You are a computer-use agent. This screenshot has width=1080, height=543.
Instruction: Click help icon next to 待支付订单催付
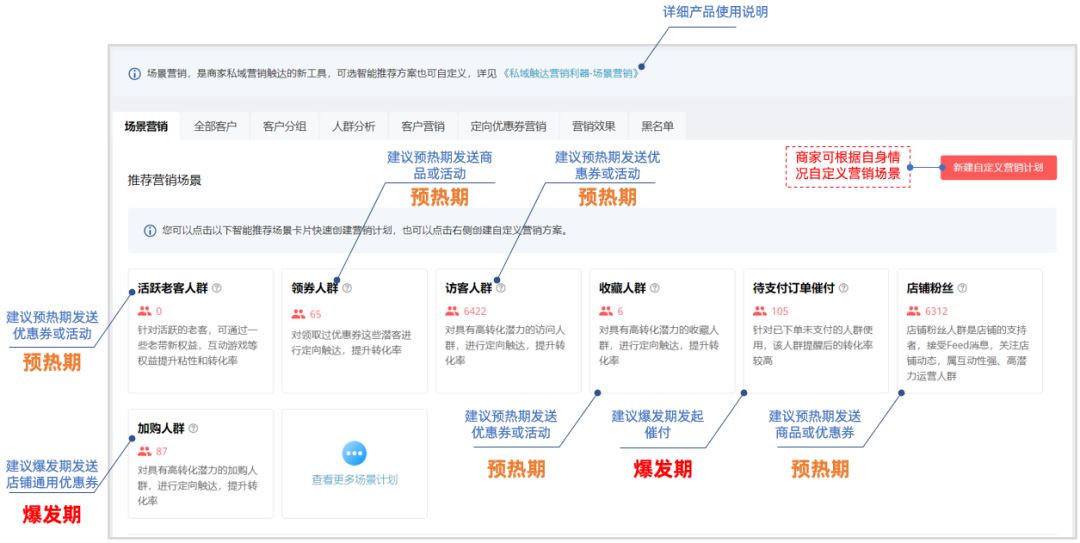pyautogui.click(x=843, y=288)
